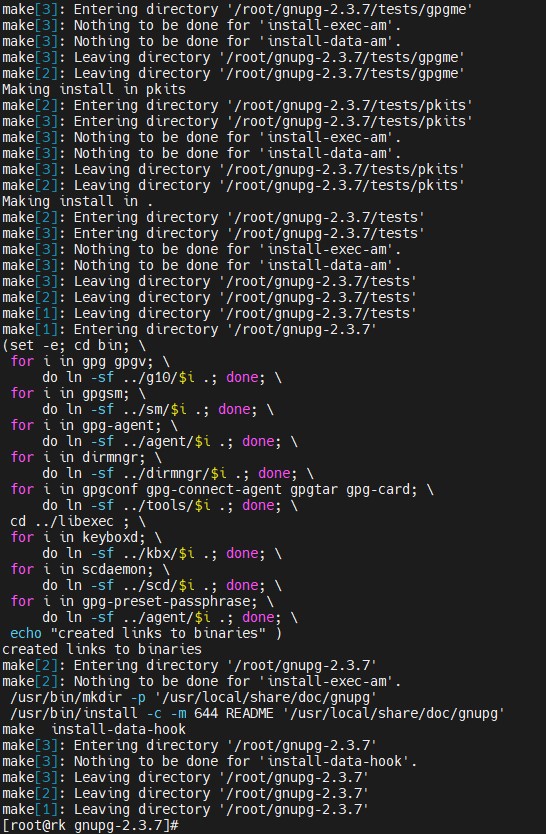Click the 'created links to binaries' output line
546x834 pixels.
pyautogui.click(x=102, y=649)
